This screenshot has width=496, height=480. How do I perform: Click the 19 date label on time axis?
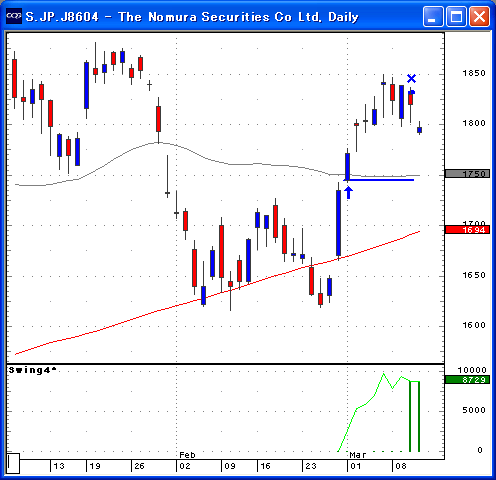coord(95,466)
